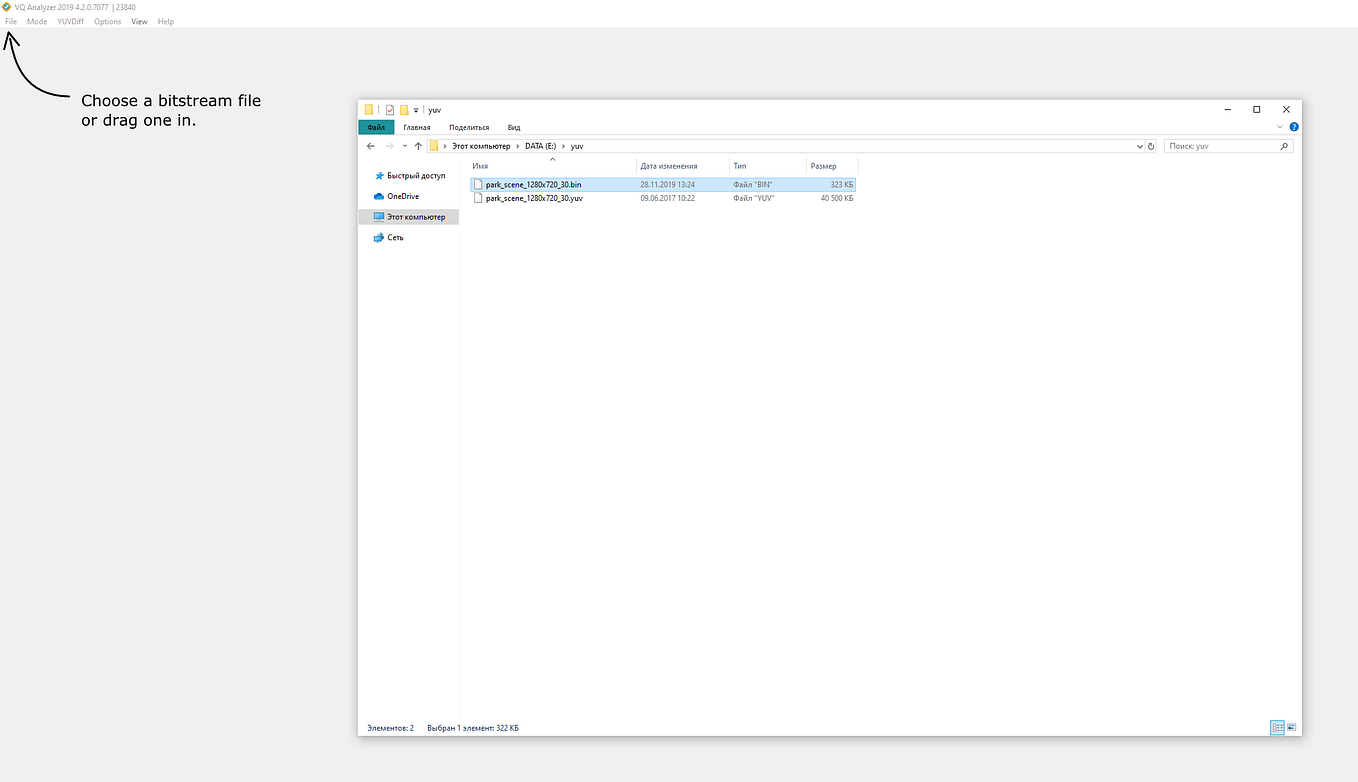Click the navigation back arrow
The height and width of the screenshot is (782, 1358).
click(x=371, y=145)
